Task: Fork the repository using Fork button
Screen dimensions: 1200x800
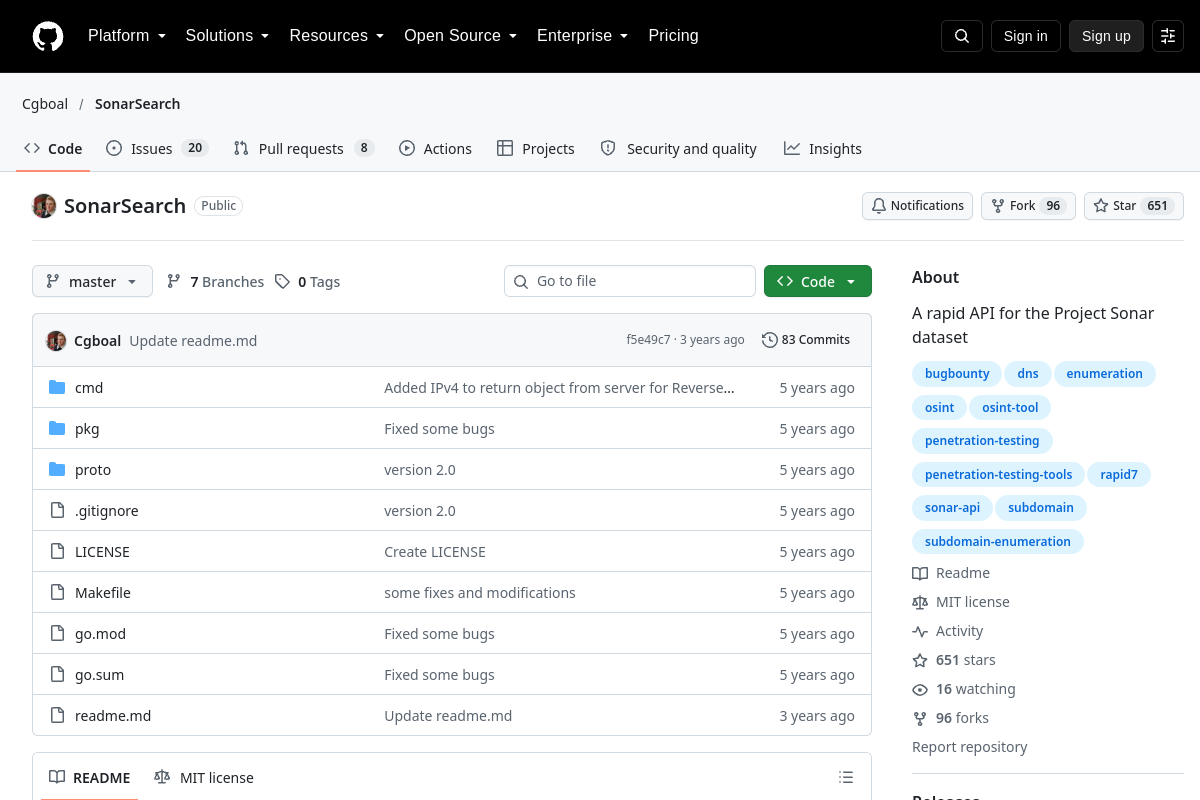Action: [1028, 206]
